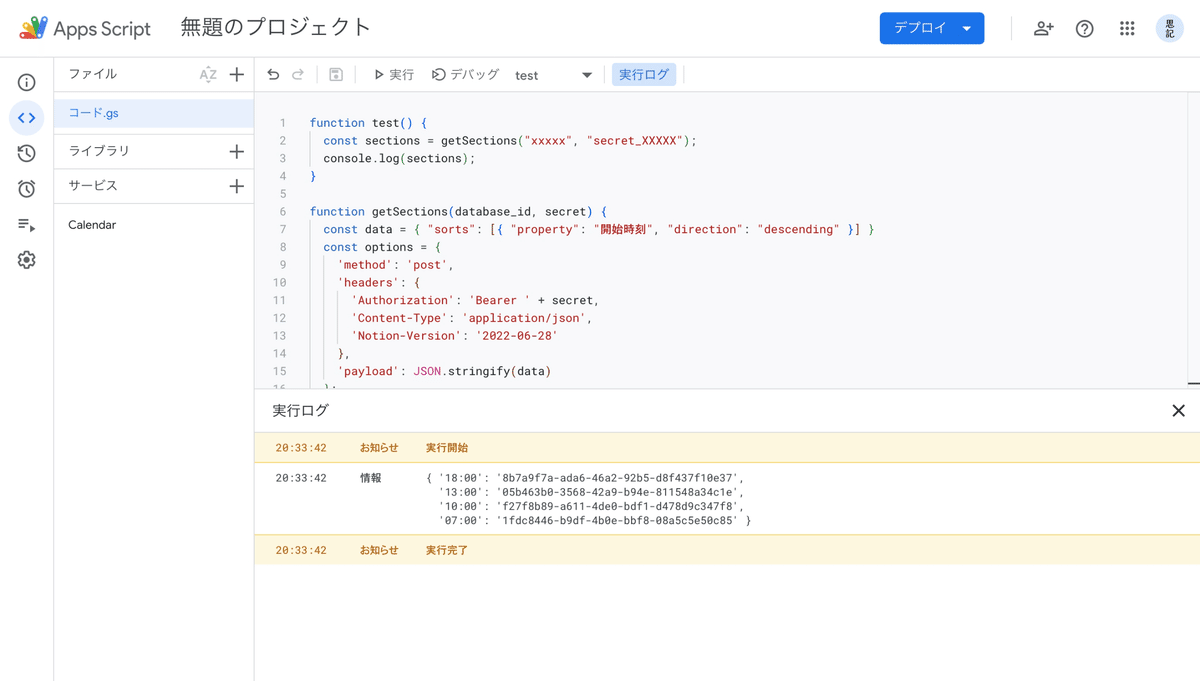Click the 'Content-Type' header line
1200x681 pixels.
[472, 318]
